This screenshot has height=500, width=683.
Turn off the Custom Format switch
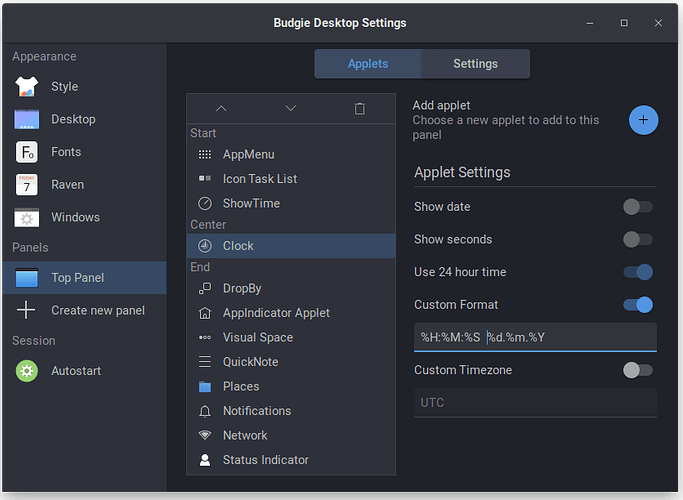click(637, 305)
